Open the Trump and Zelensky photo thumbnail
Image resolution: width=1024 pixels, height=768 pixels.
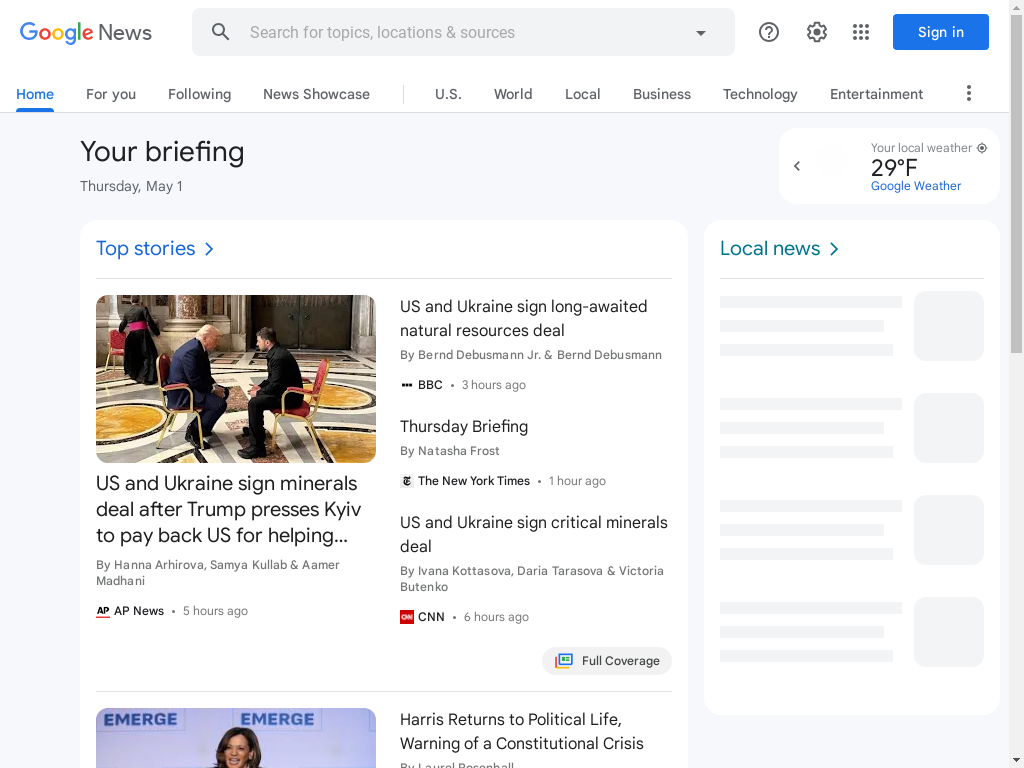pos(236,379)
